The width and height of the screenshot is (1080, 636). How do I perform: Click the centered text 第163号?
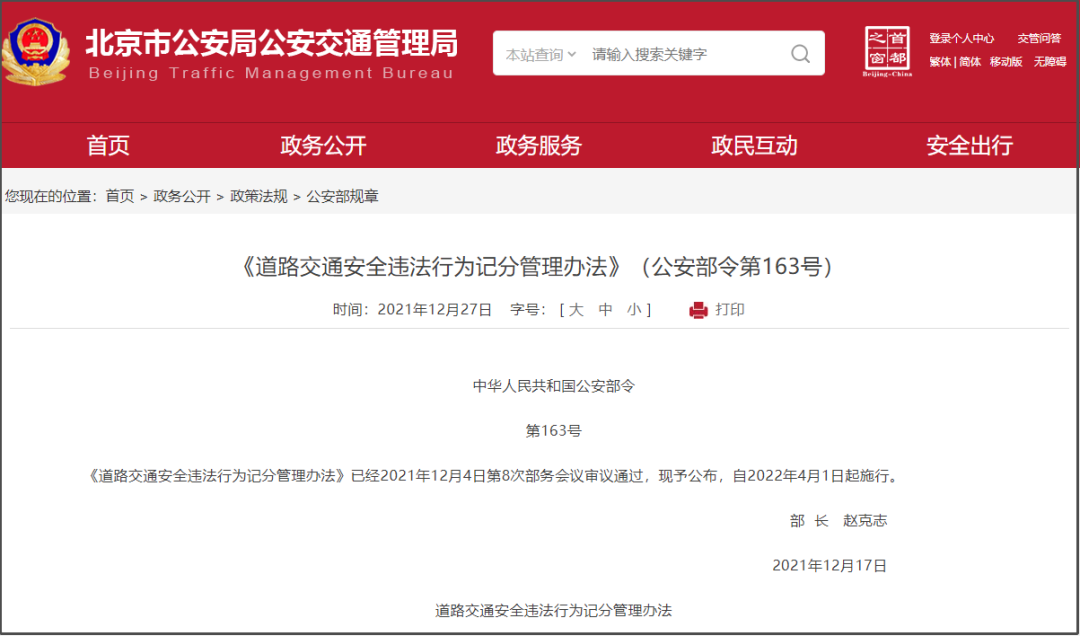click(554, 431)
